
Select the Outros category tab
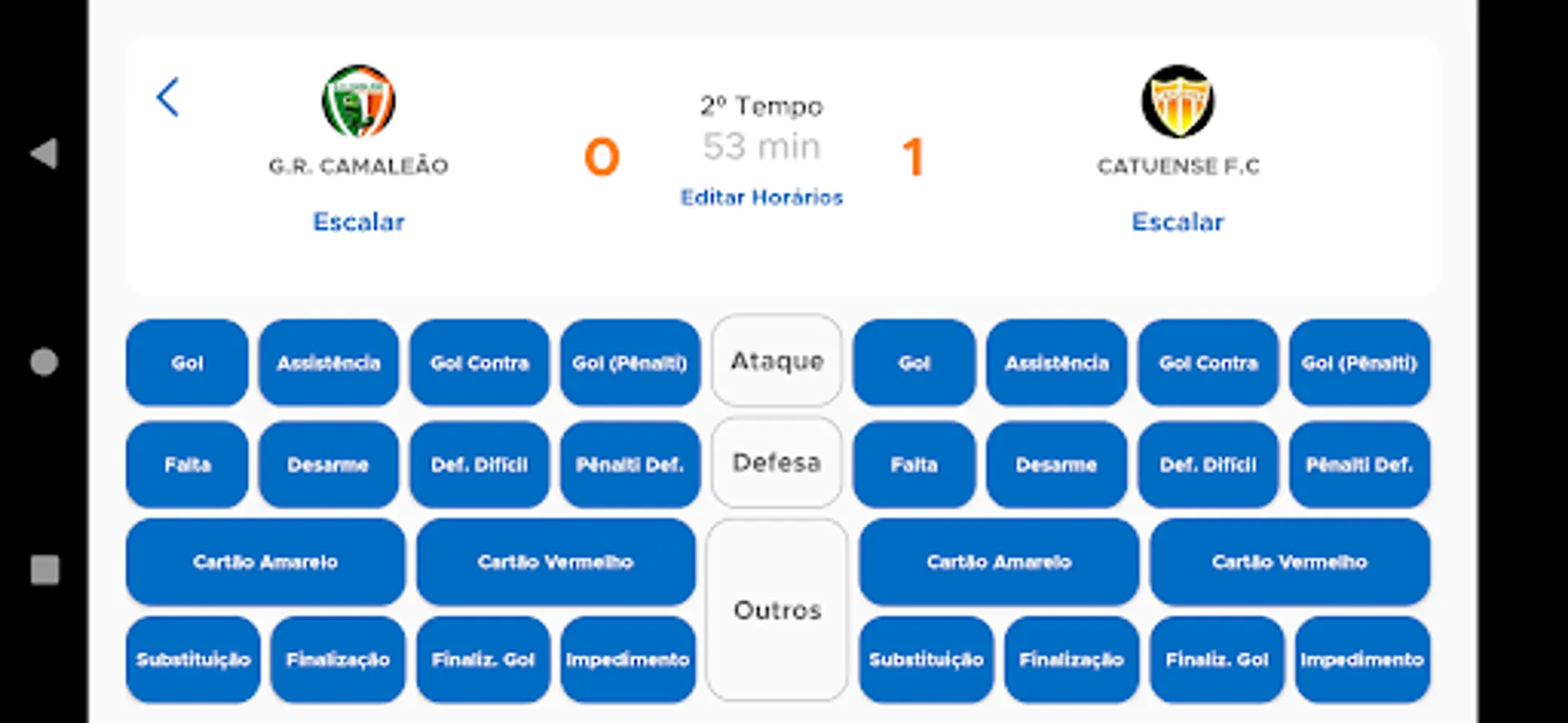tap(776, 611)
